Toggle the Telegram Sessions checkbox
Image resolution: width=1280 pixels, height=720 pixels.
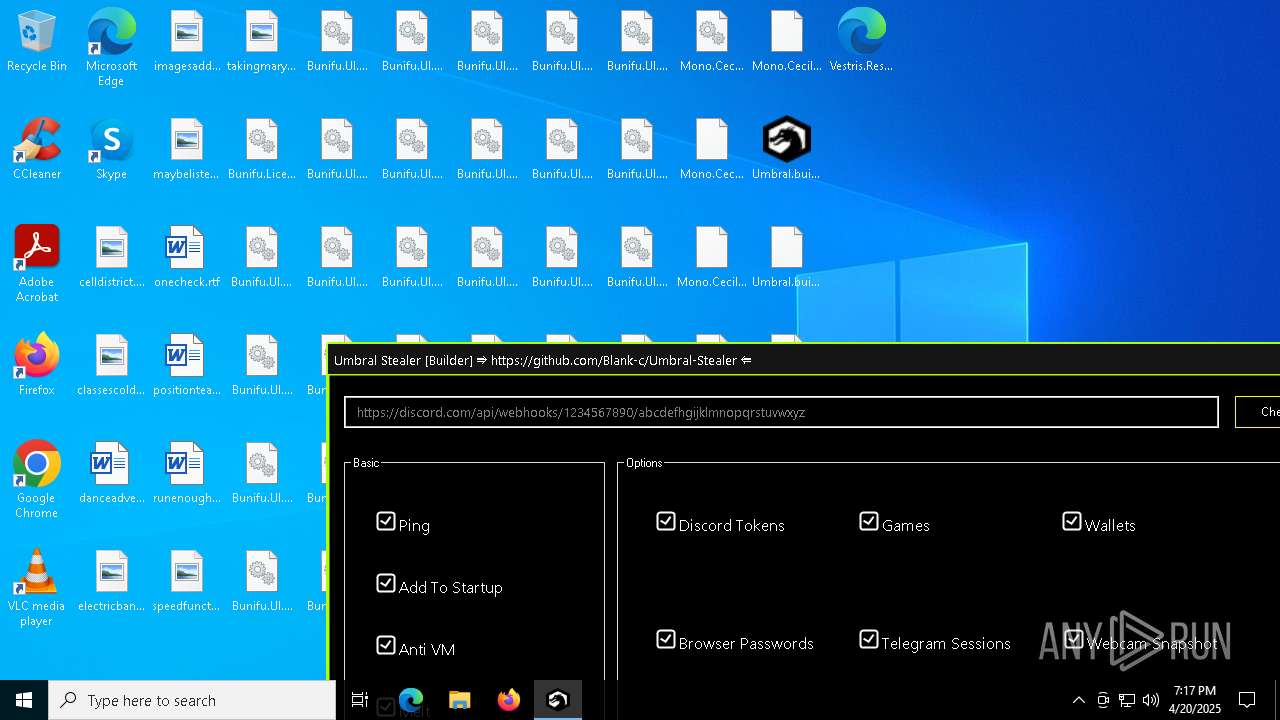point(869,639)
